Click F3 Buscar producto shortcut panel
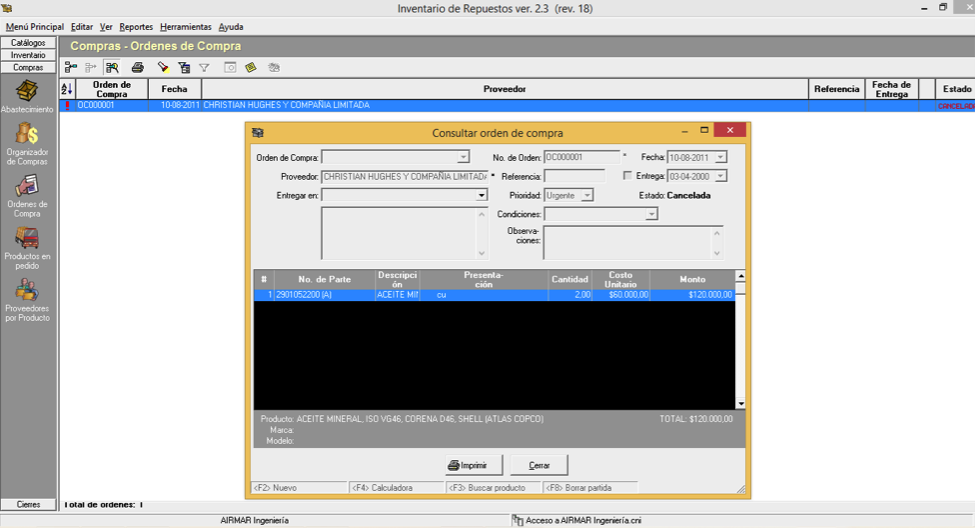 tap(494, 488)
